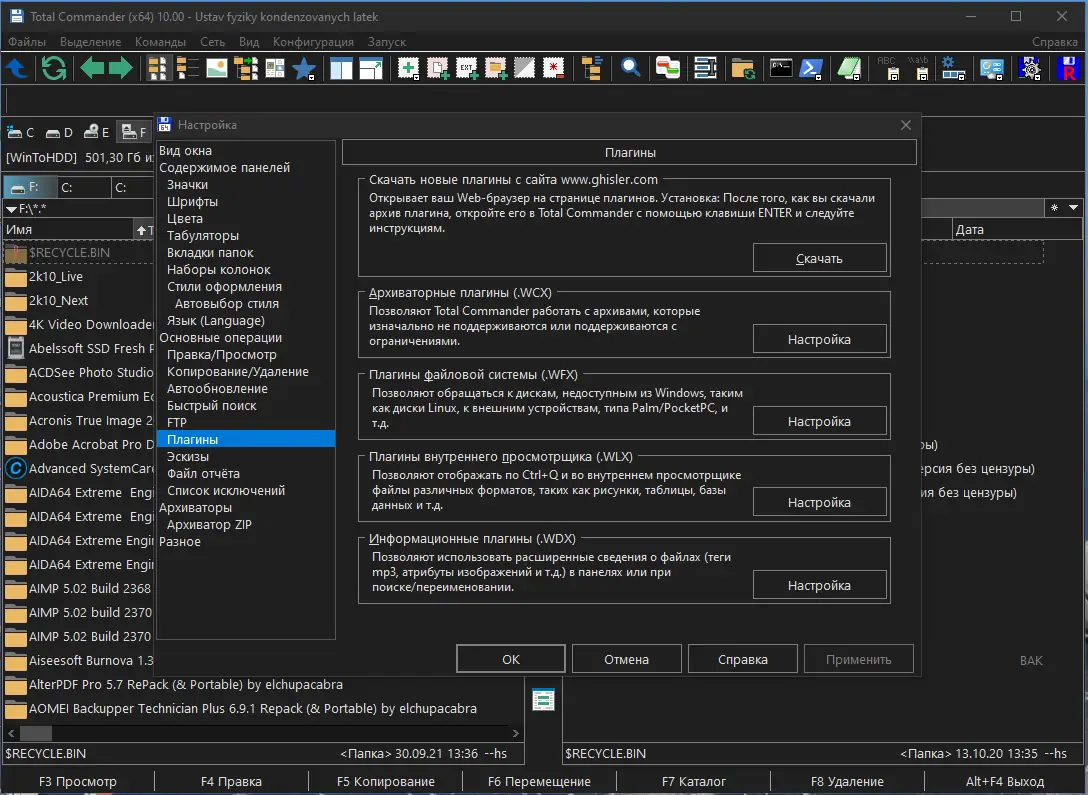1088x795 pixels.
Task: Select drive E button
Action: coord(96,132)
